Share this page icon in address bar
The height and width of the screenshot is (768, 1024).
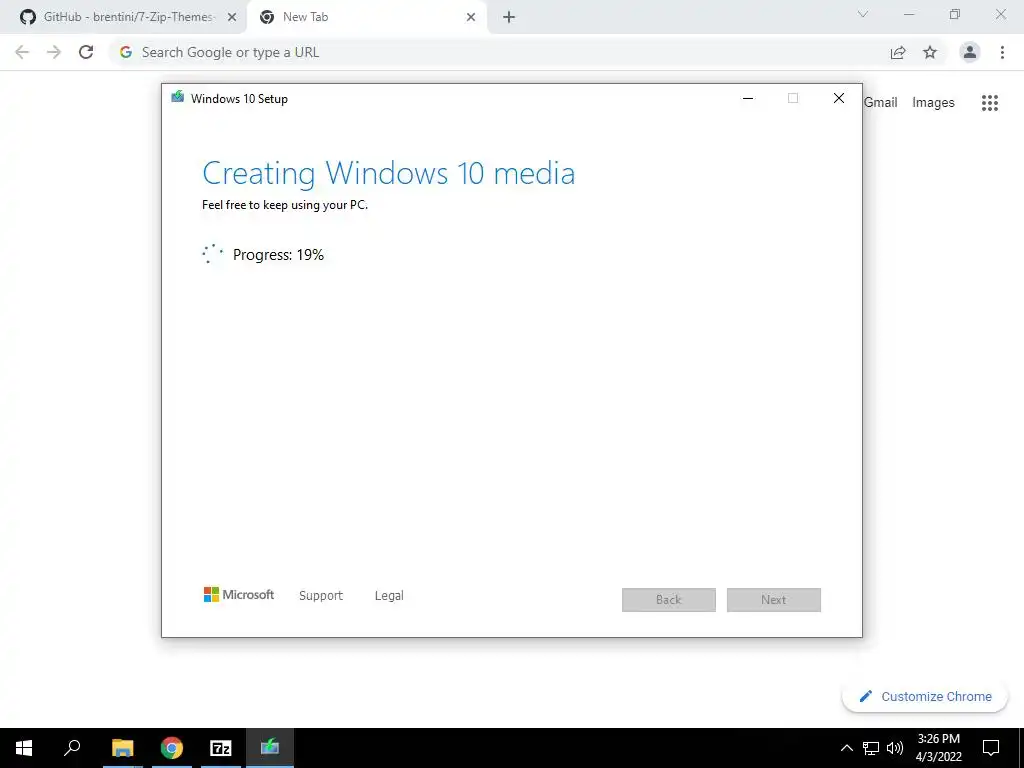898,52
